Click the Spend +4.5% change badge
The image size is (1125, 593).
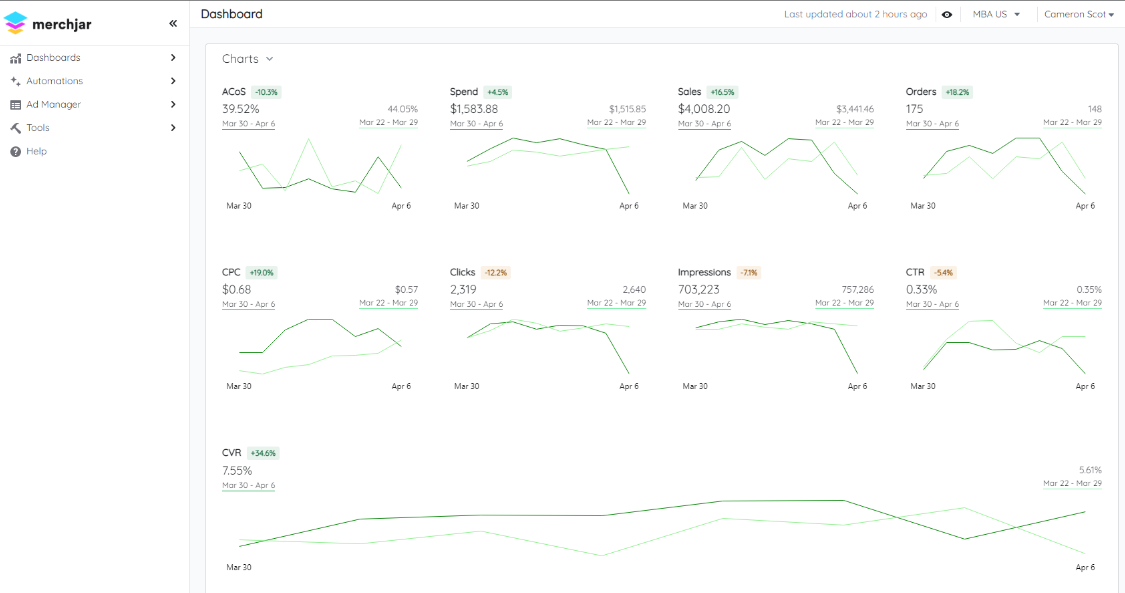tap(497, 92)
